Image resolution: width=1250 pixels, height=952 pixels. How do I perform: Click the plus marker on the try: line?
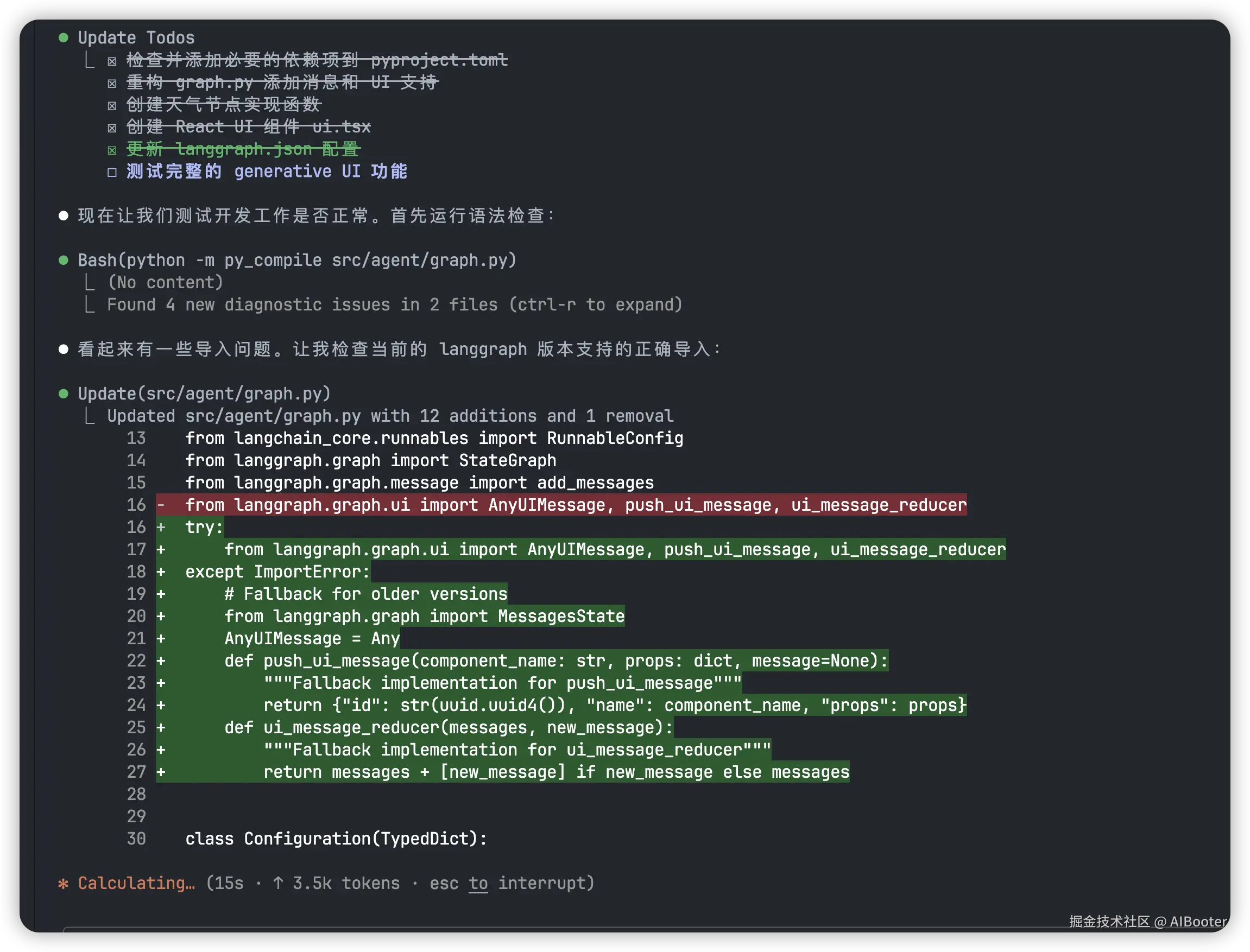[x=161, y=528]
